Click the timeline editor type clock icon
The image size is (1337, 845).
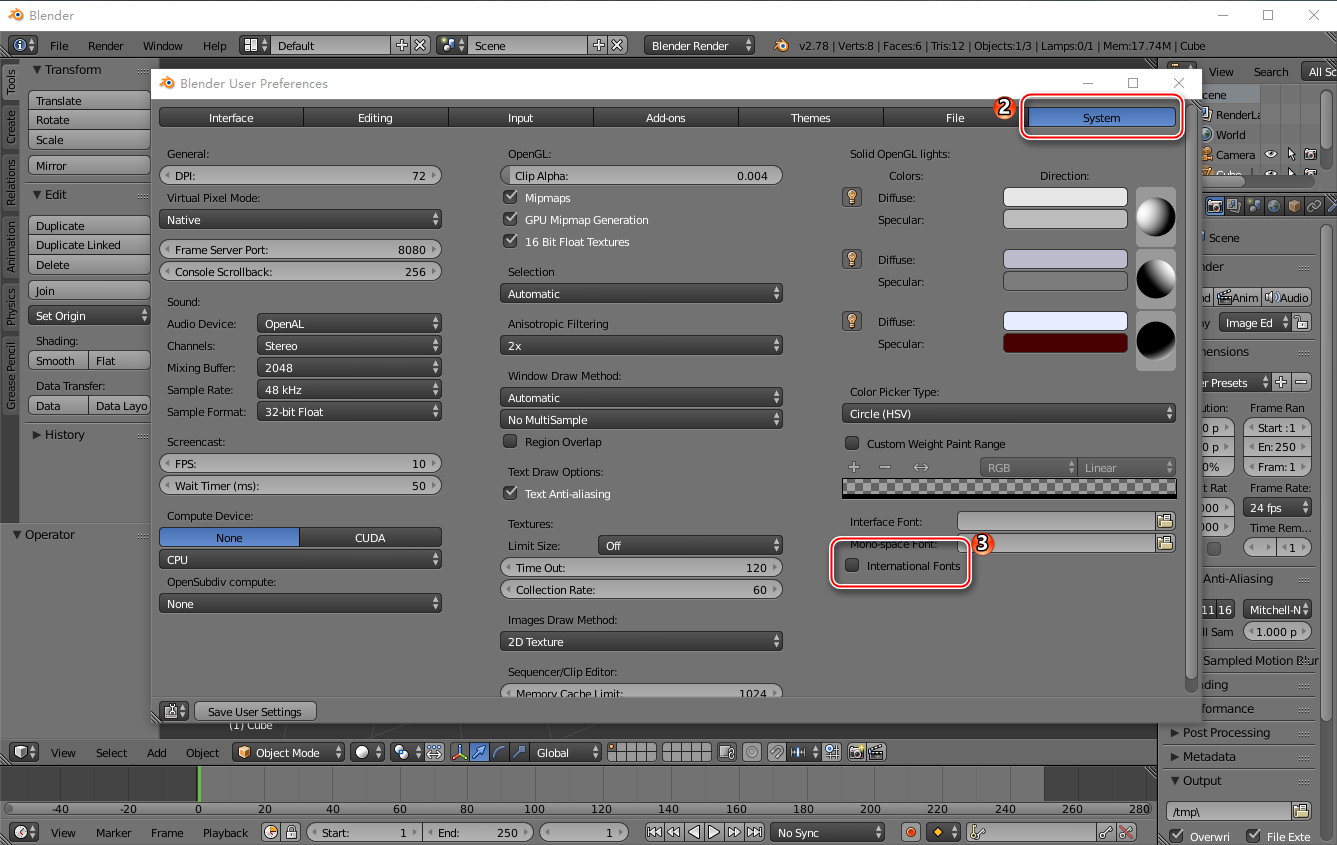pos(24,832)
